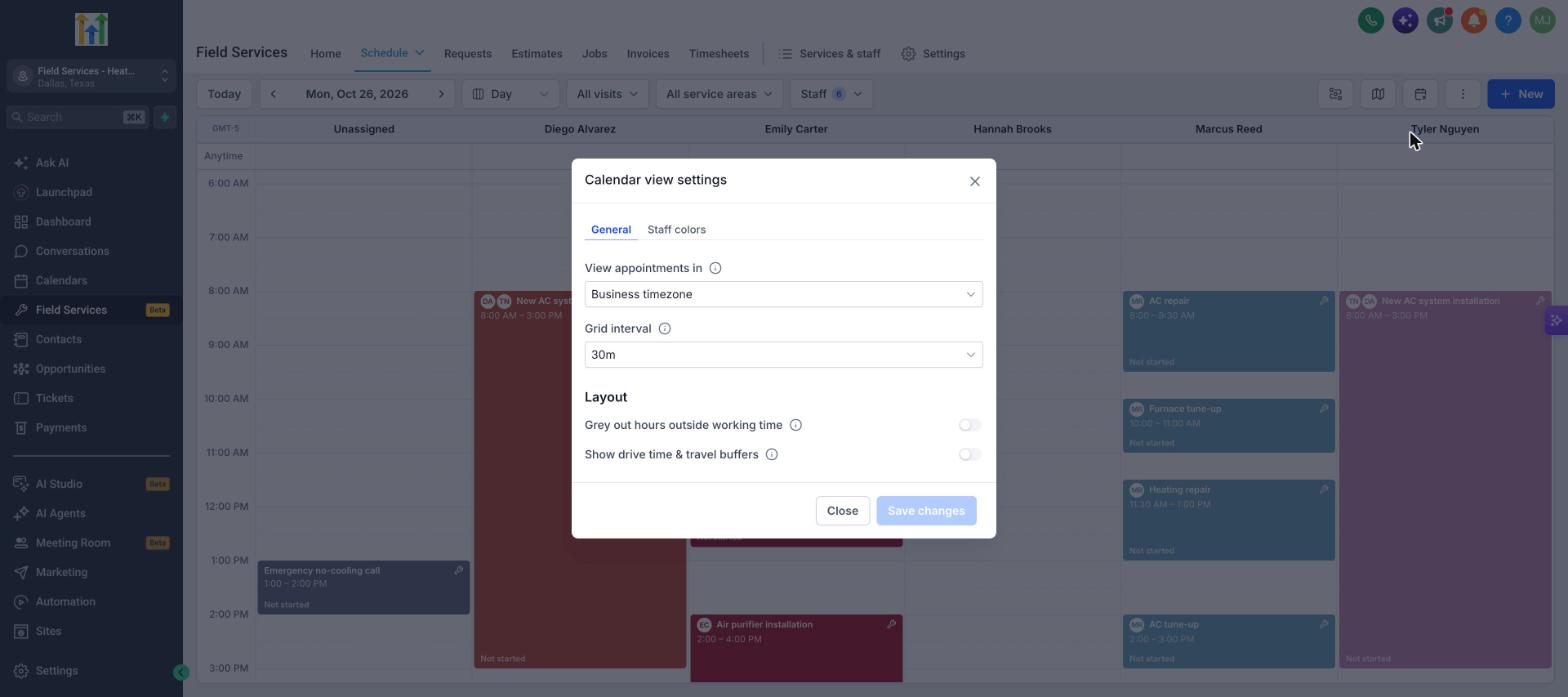
Task: Open the blue help question icon
Action: [1508, 20]
